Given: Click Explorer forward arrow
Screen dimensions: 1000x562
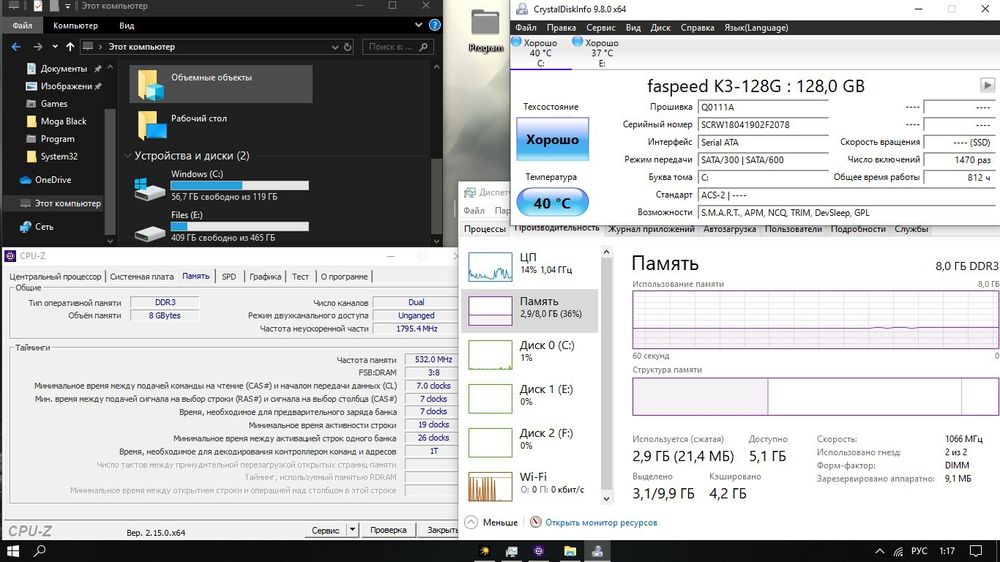Looking at the screenshot, I should (x=38, y=47).
